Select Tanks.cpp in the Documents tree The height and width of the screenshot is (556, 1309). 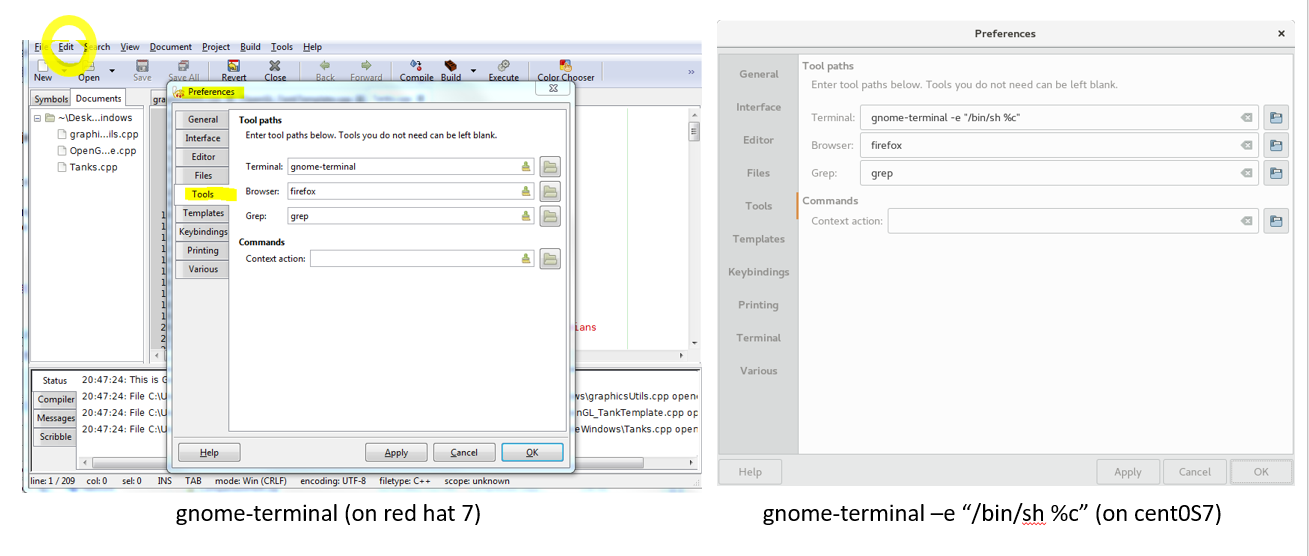(x=93, y=167)
